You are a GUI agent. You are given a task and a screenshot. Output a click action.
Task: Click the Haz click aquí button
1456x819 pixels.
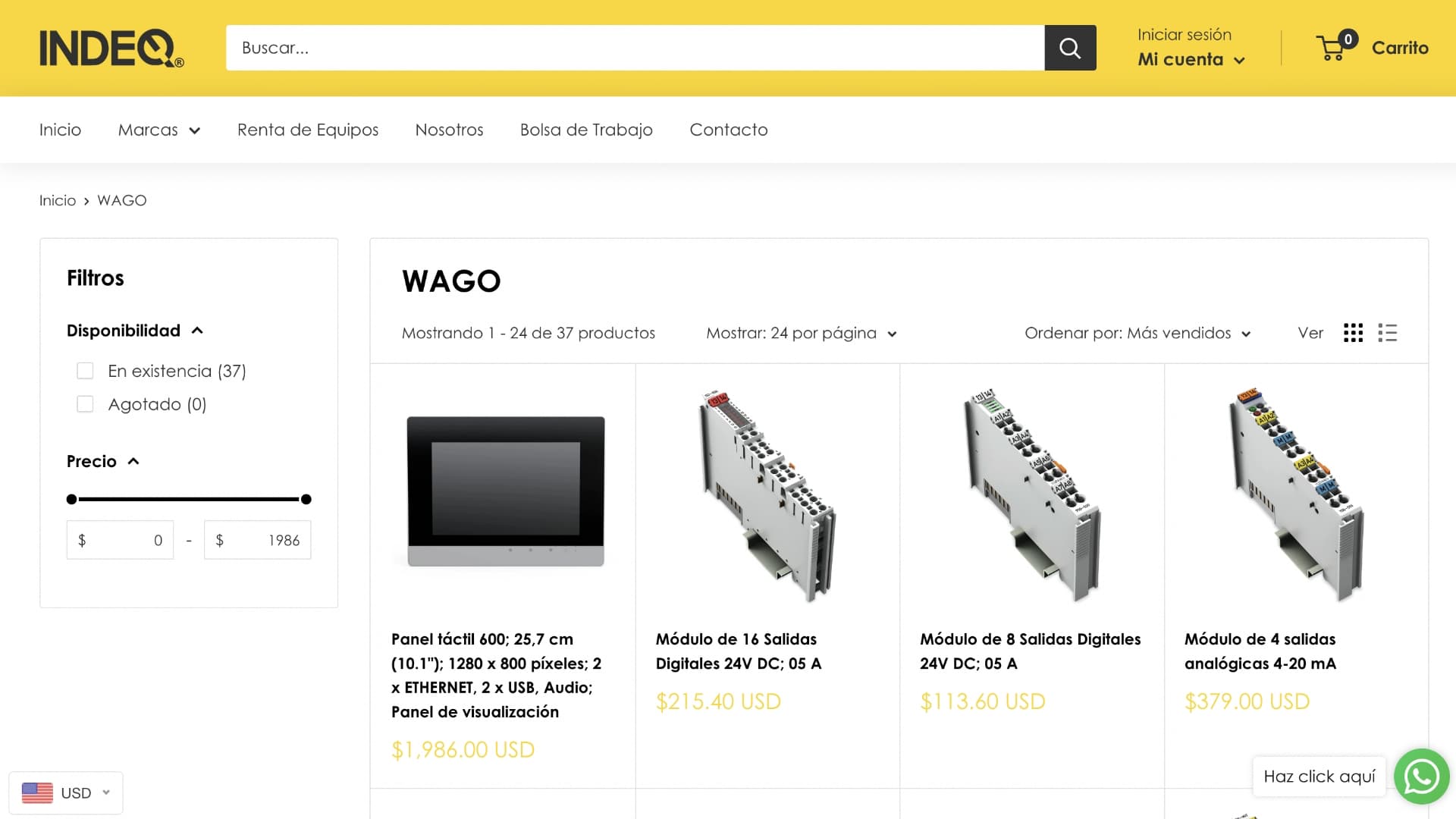click(1319, 777)
